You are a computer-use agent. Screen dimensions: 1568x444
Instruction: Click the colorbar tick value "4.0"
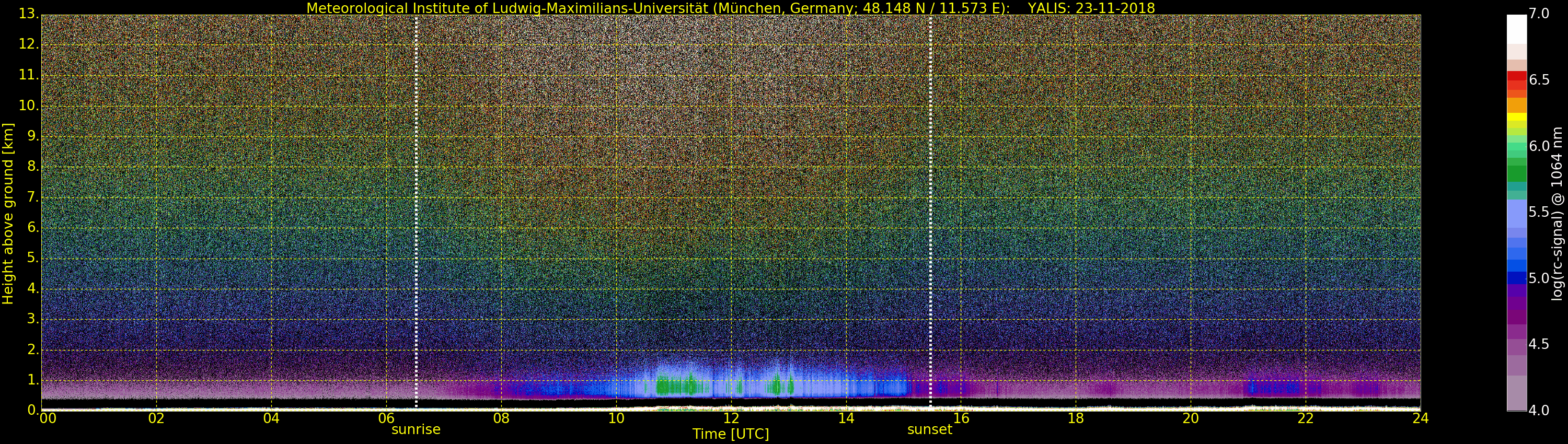(x=1539, y=411)
